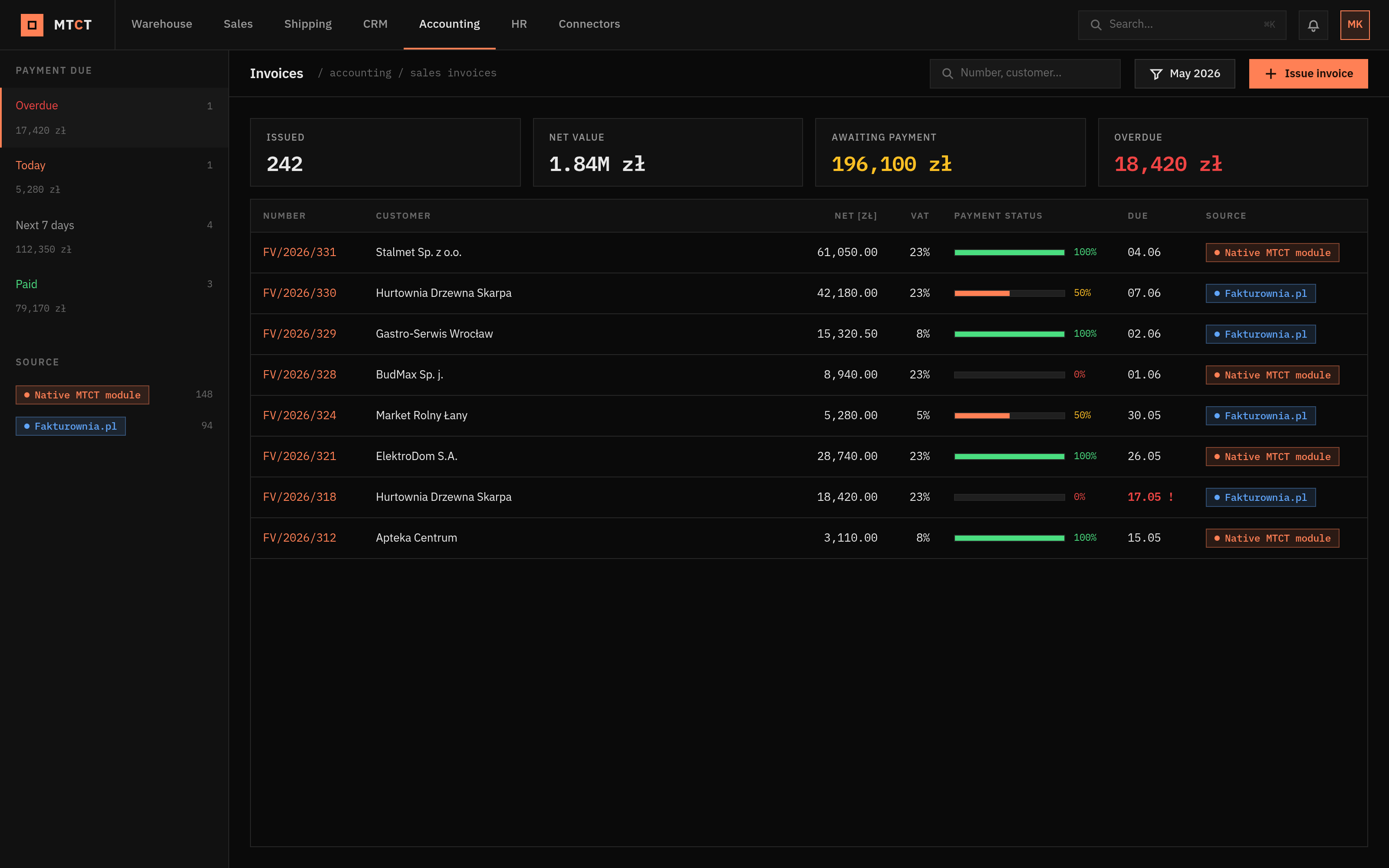
Task: Click the plus icon on Issue invoice
Action: coord(1271,74)
